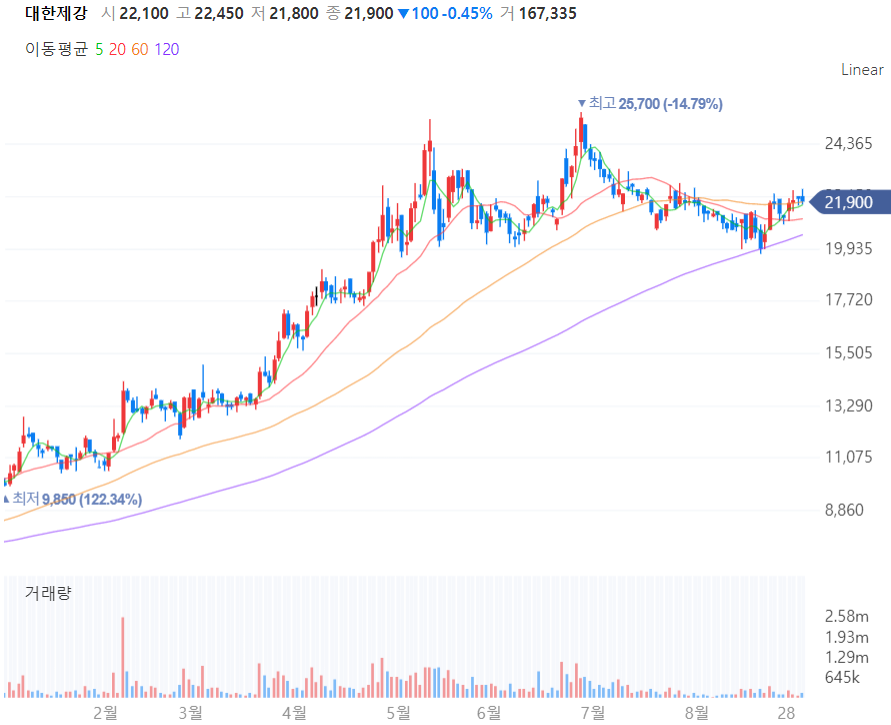Click the 3월 date axis label
The width and height of the screenshot is (891, 725).
click(x=190, y=712)
